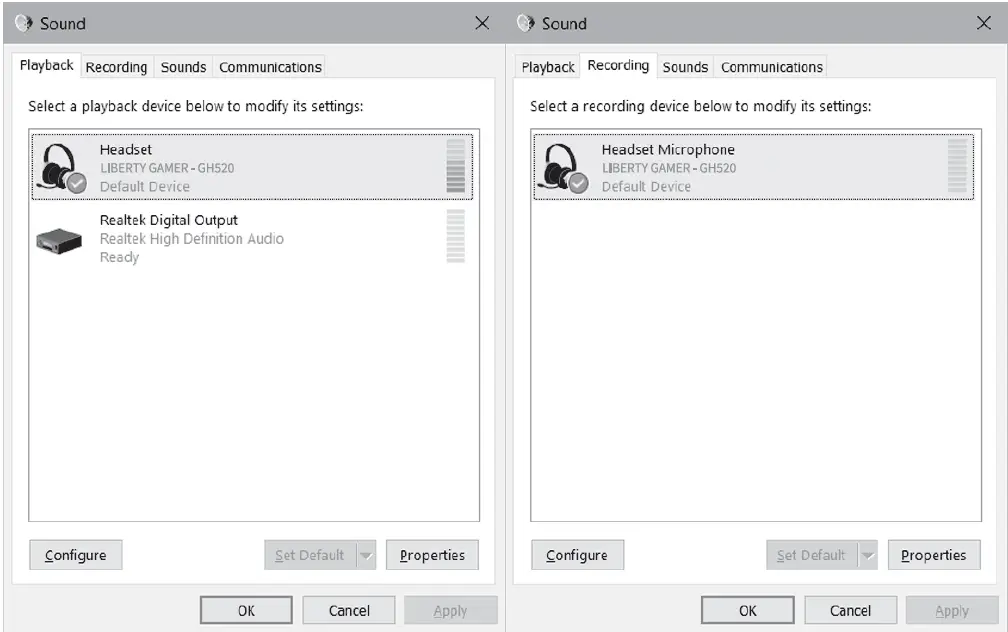Click Configure in the Playback window
The image size is (1008, 632).
click(x=76, y=555)
